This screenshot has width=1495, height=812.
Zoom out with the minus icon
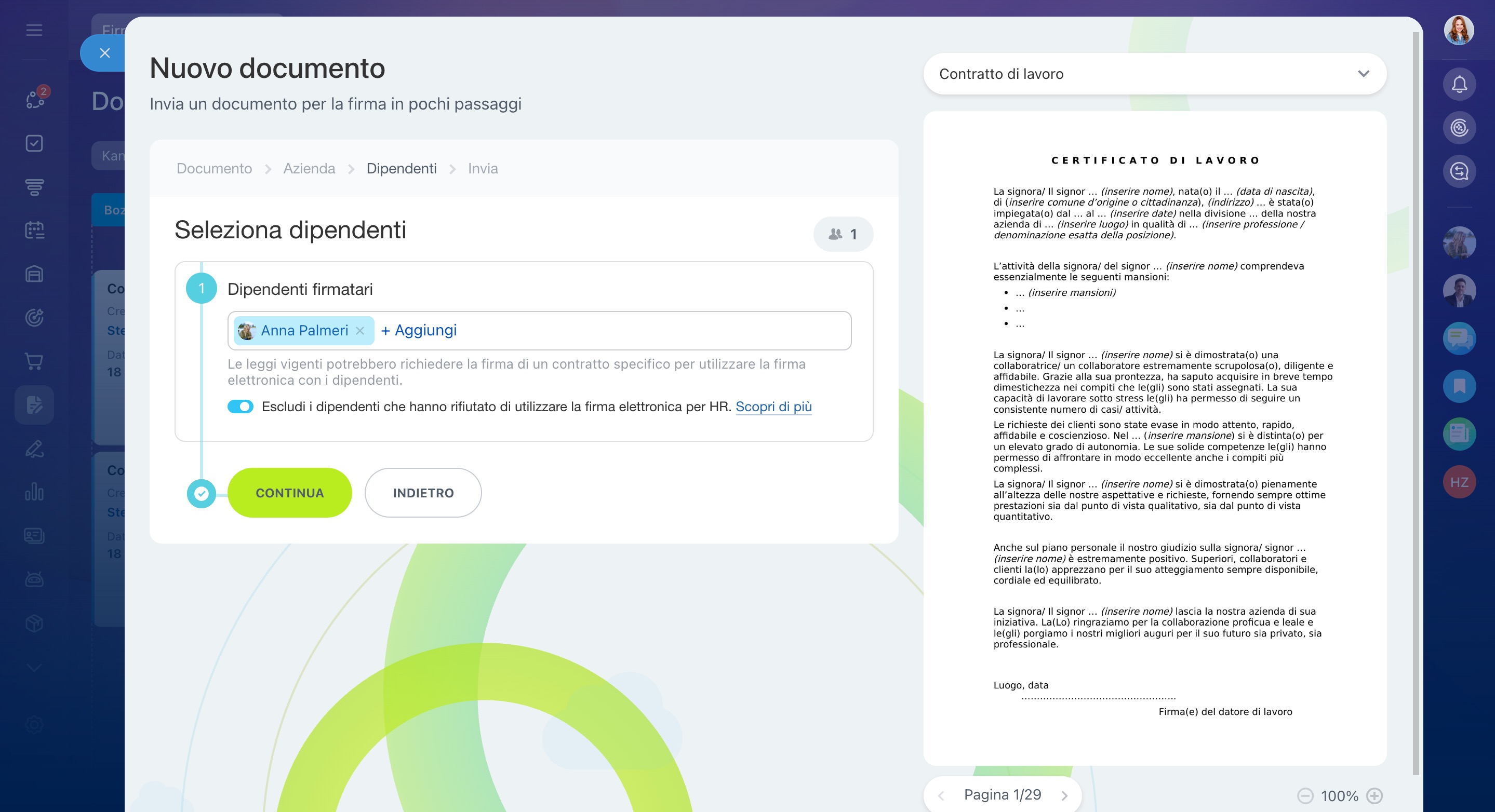pos(1305,795)
